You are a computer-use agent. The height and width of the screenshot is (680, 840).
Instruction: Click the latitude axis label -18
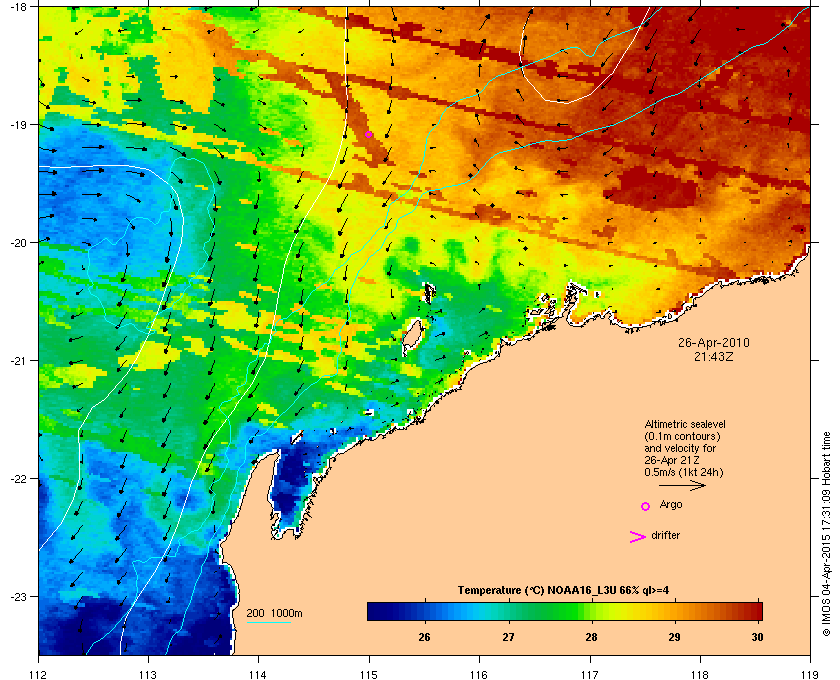click(19, 6)
